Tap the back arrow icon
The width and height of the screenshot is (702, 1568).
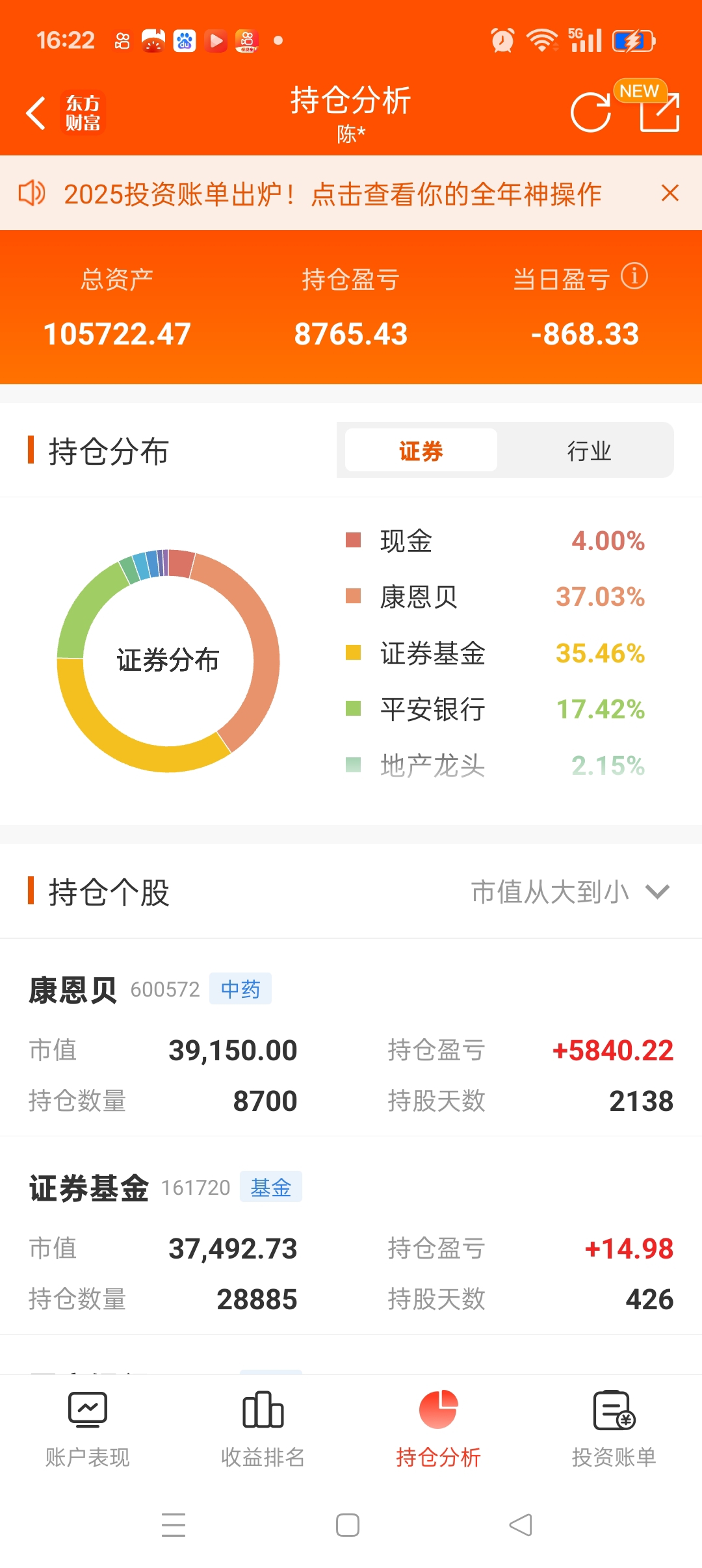point(36,113)
